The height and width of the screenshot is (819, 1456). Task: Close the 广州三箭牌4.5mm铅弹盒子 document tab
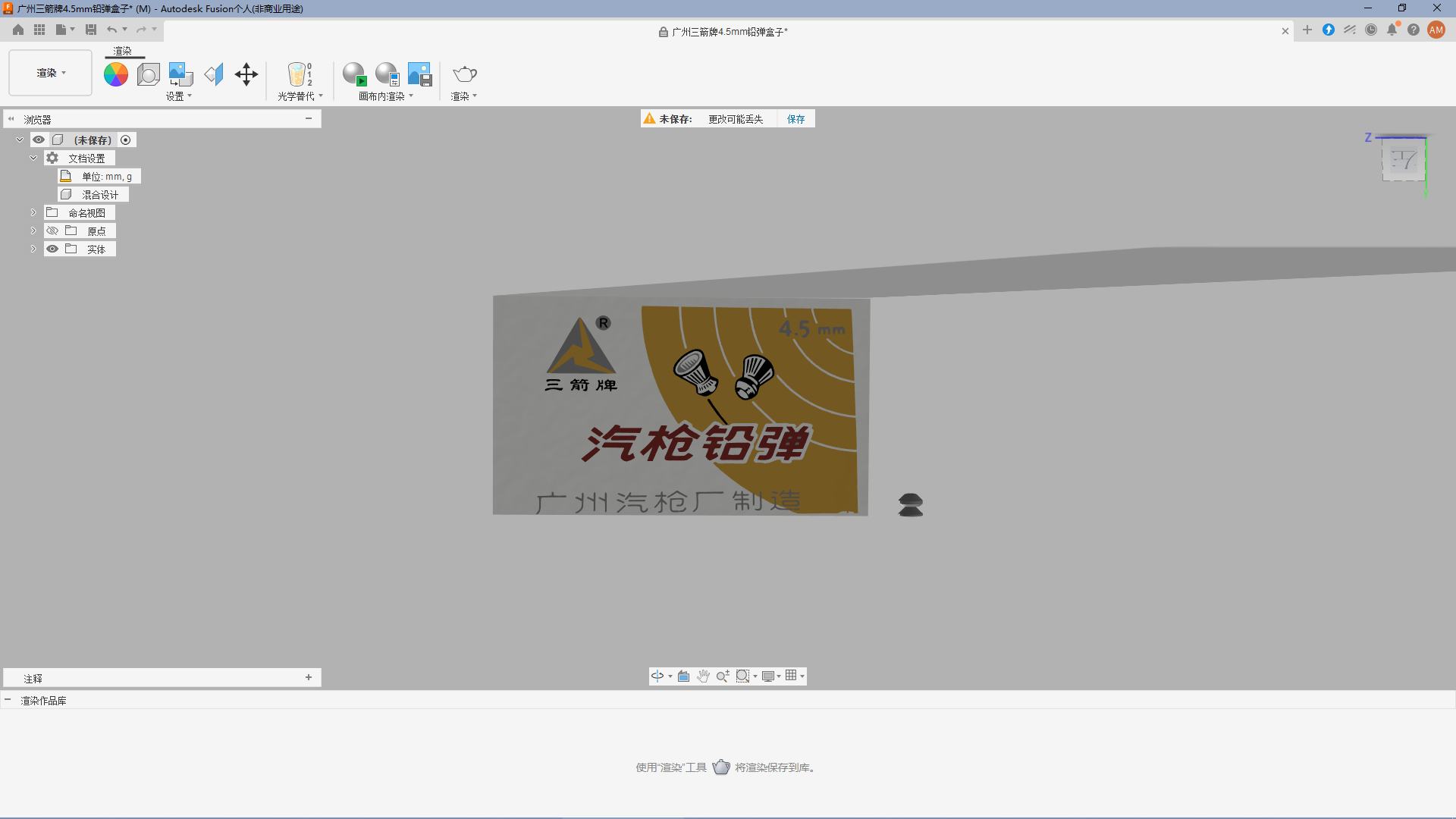coord(1285,31)
